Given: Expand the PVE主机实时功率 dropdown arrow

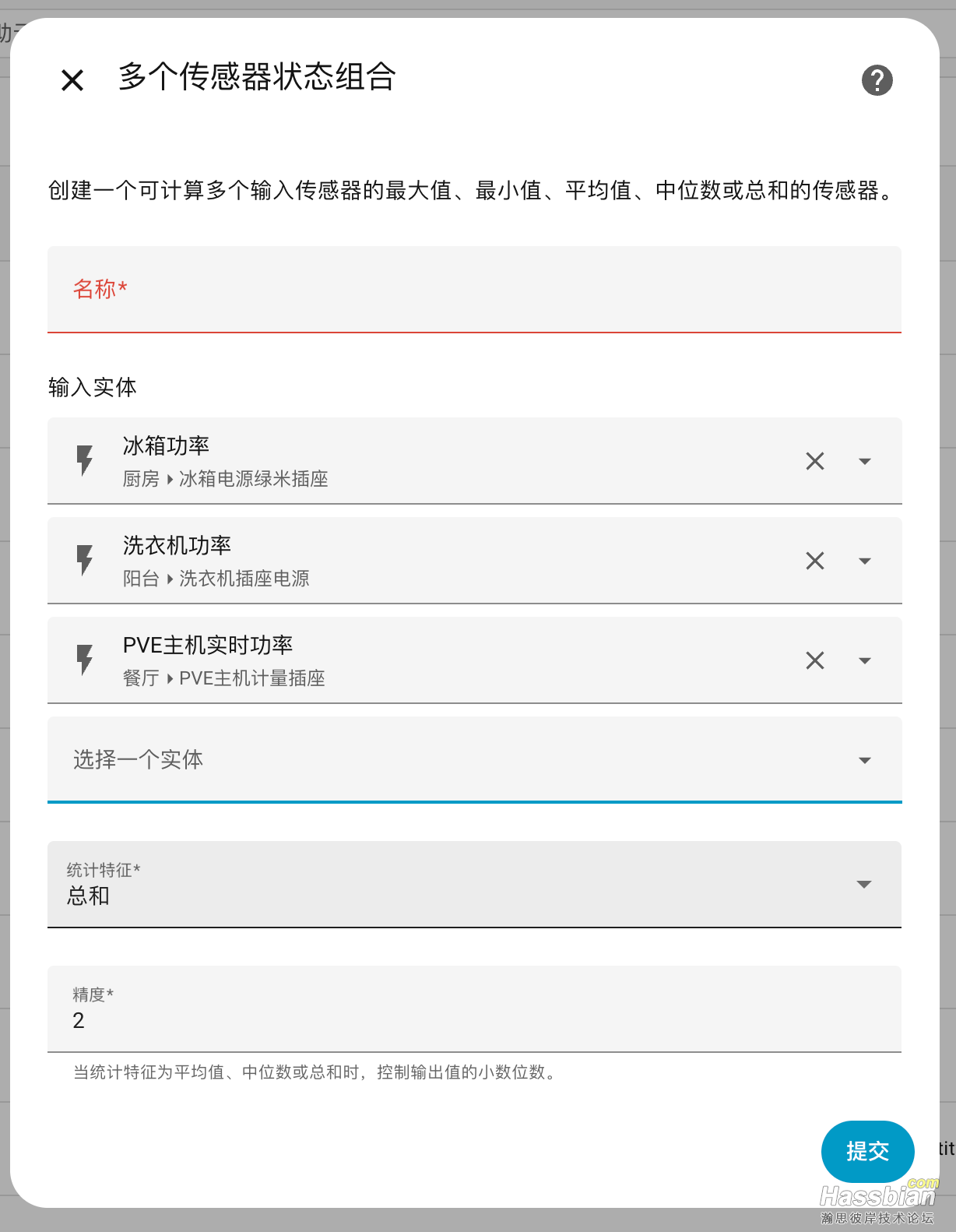Looking at the screenshot, I should click(864, 660).
